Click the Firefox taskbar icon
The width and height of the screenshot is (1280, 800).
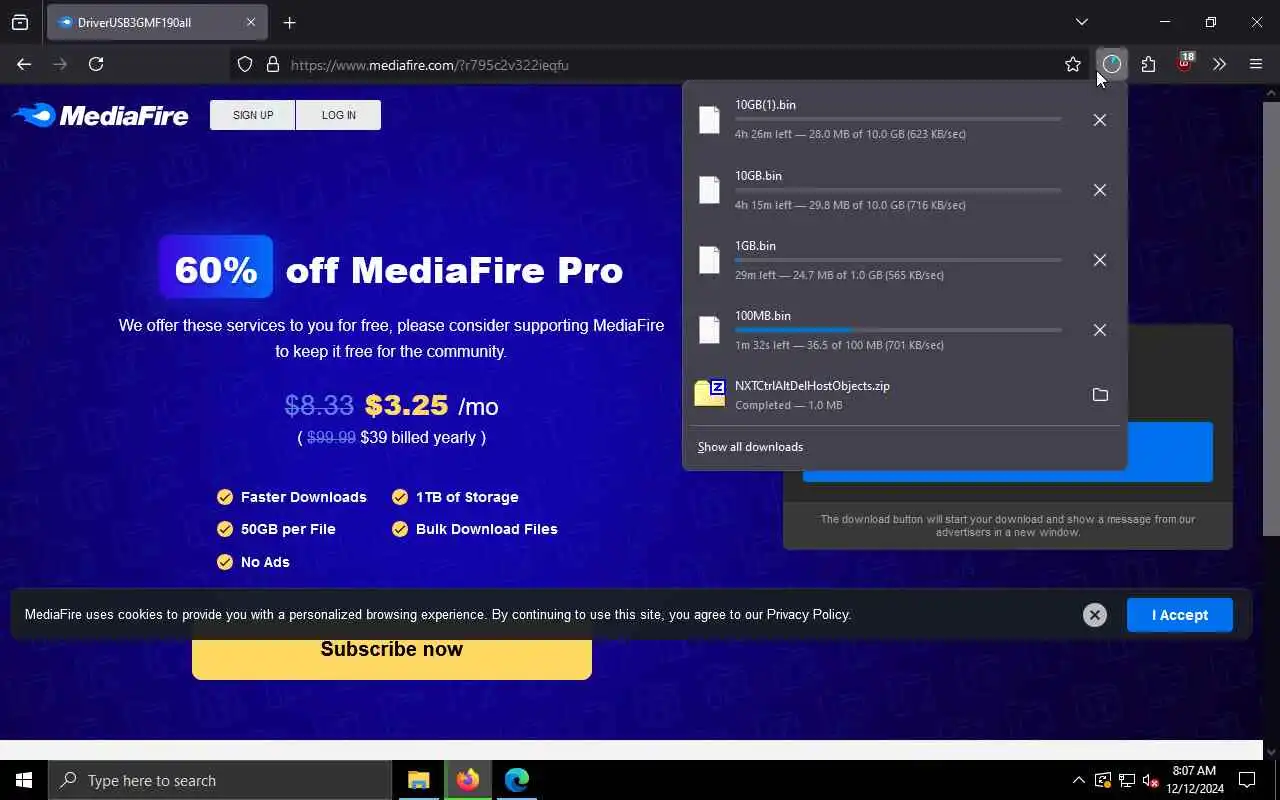468,780
